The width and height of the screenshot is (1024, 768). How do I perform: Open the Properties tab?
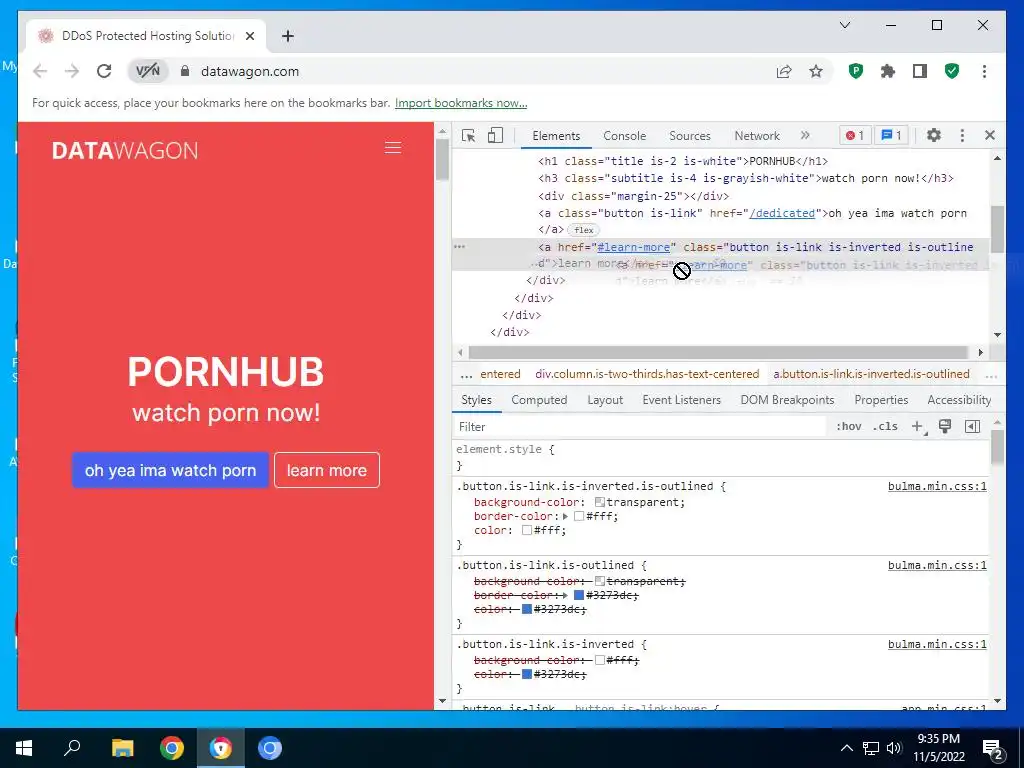coord(881,400)
